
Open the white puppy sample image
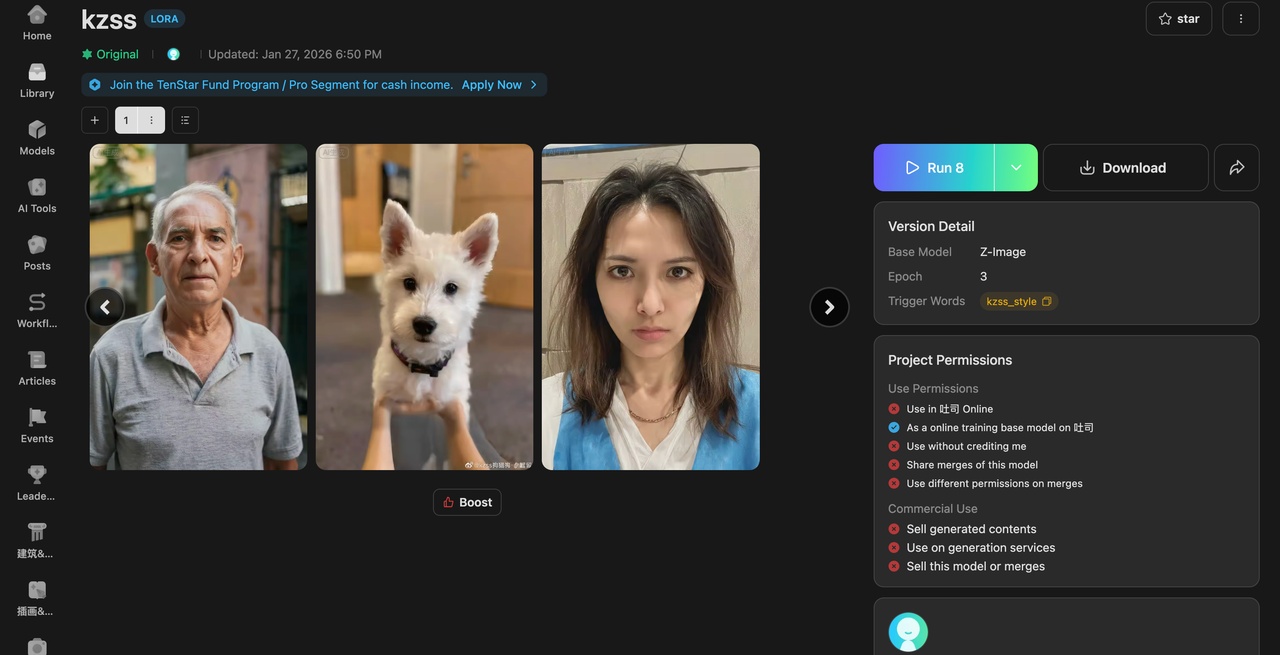424,307
